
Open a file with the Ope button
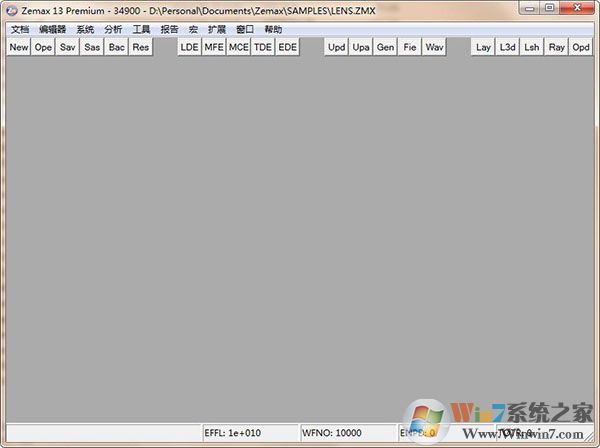(x=43, y=47)
